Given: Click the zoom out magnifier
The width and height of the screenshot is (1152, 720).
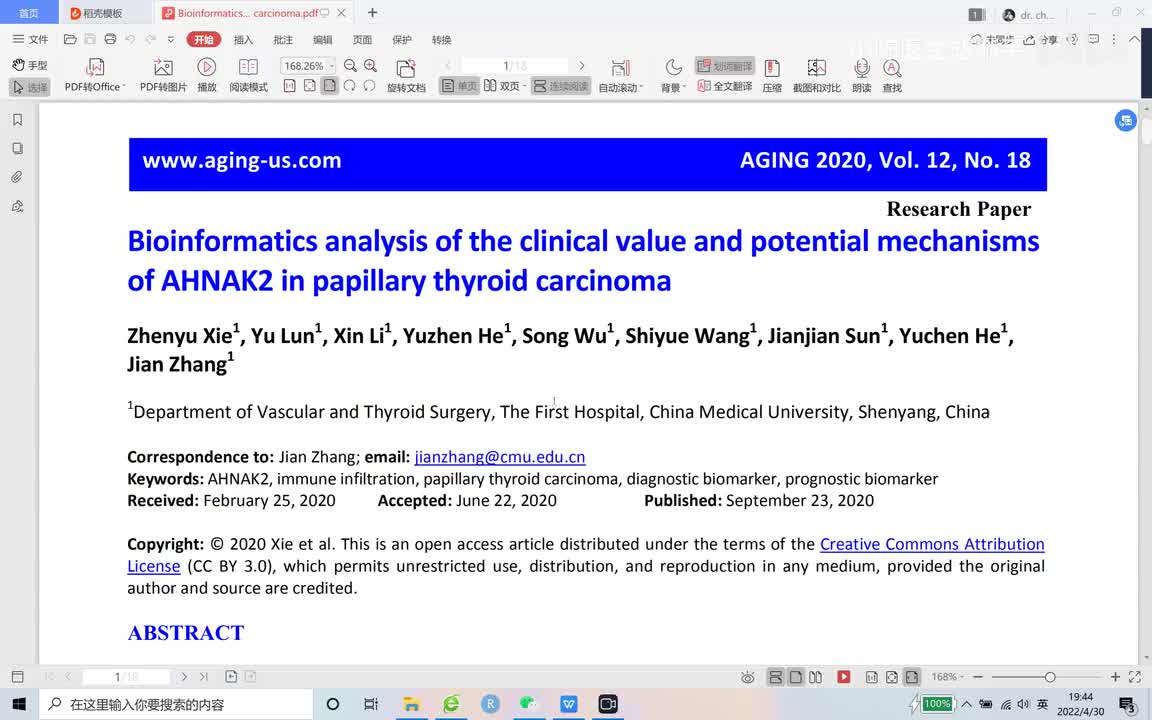Looking at the screenshot, I should (x=350, y=66).
